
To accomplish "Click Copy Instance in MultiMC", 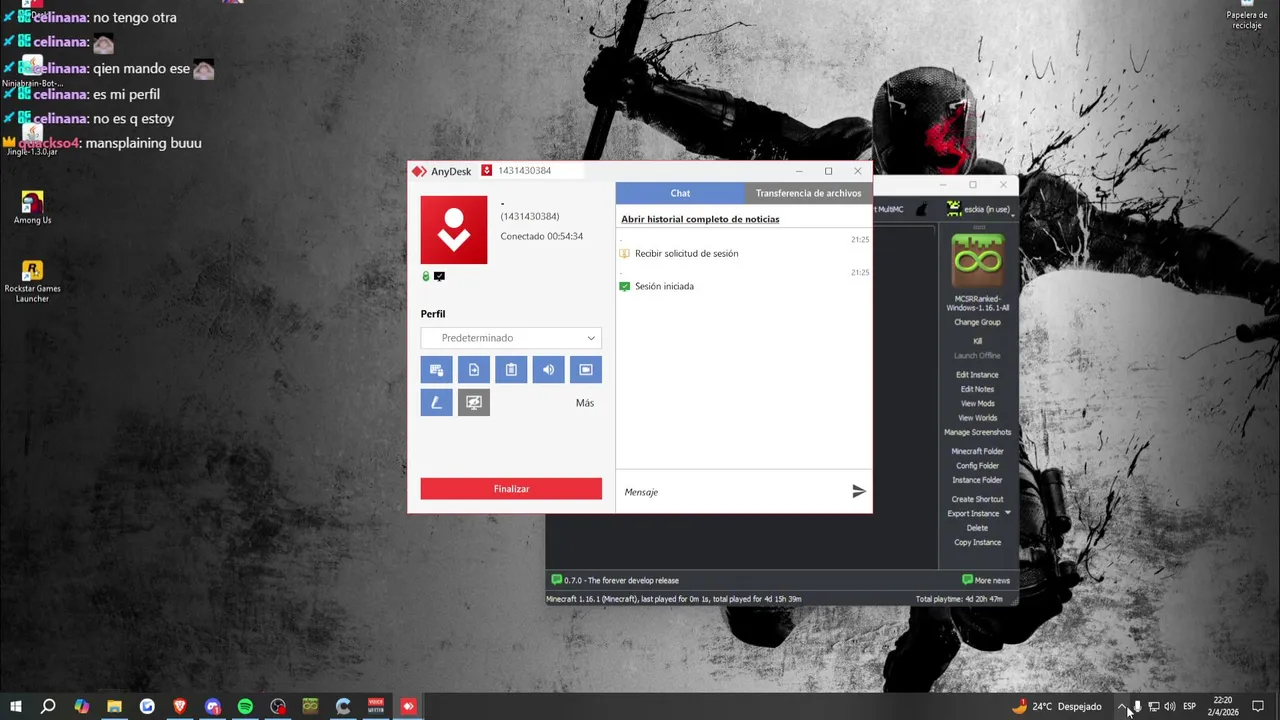I will tap(977, 543).
